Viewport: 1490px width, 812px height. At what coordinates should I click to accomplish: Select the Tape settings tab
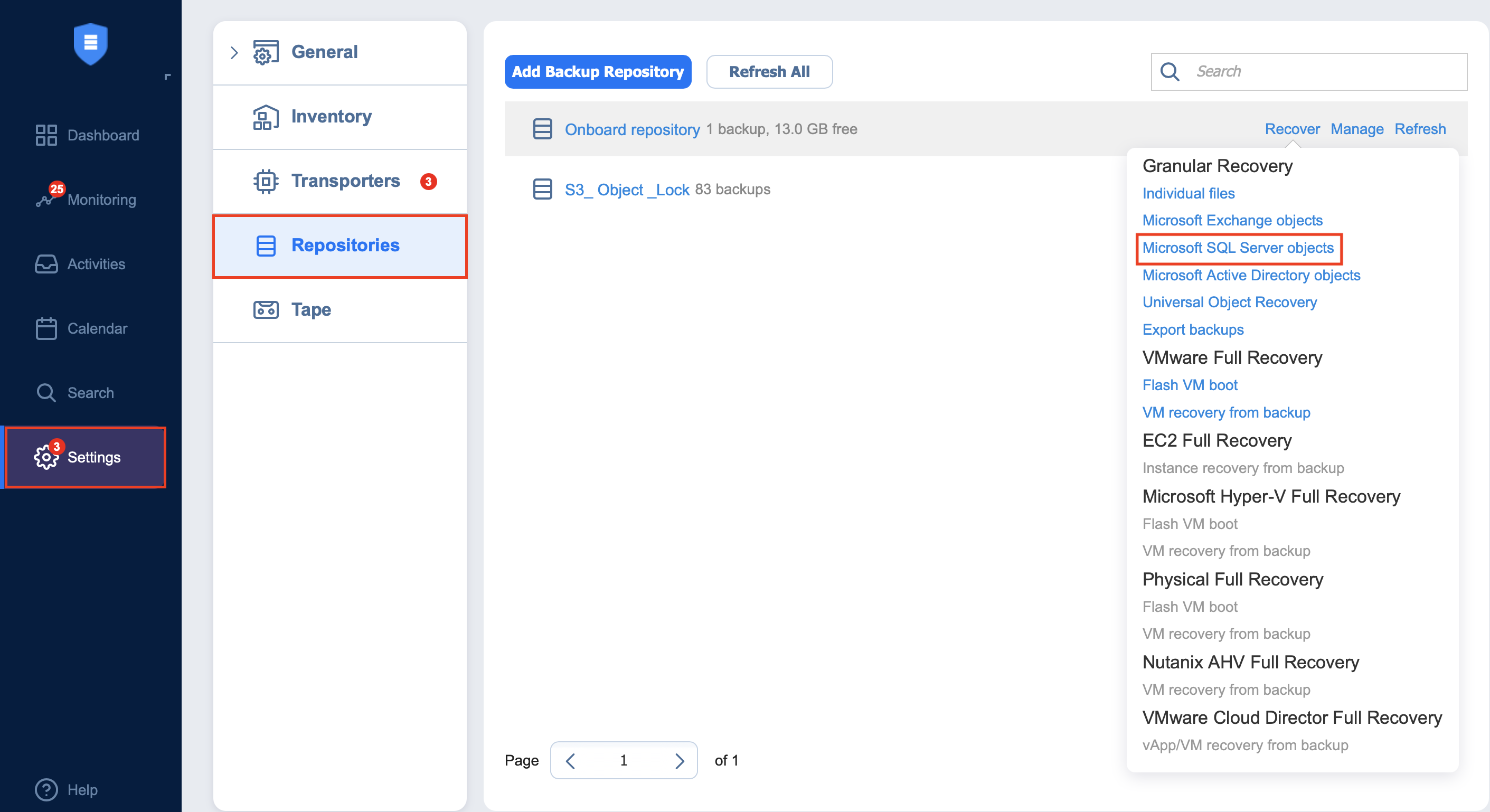click(x=340, y=310)
